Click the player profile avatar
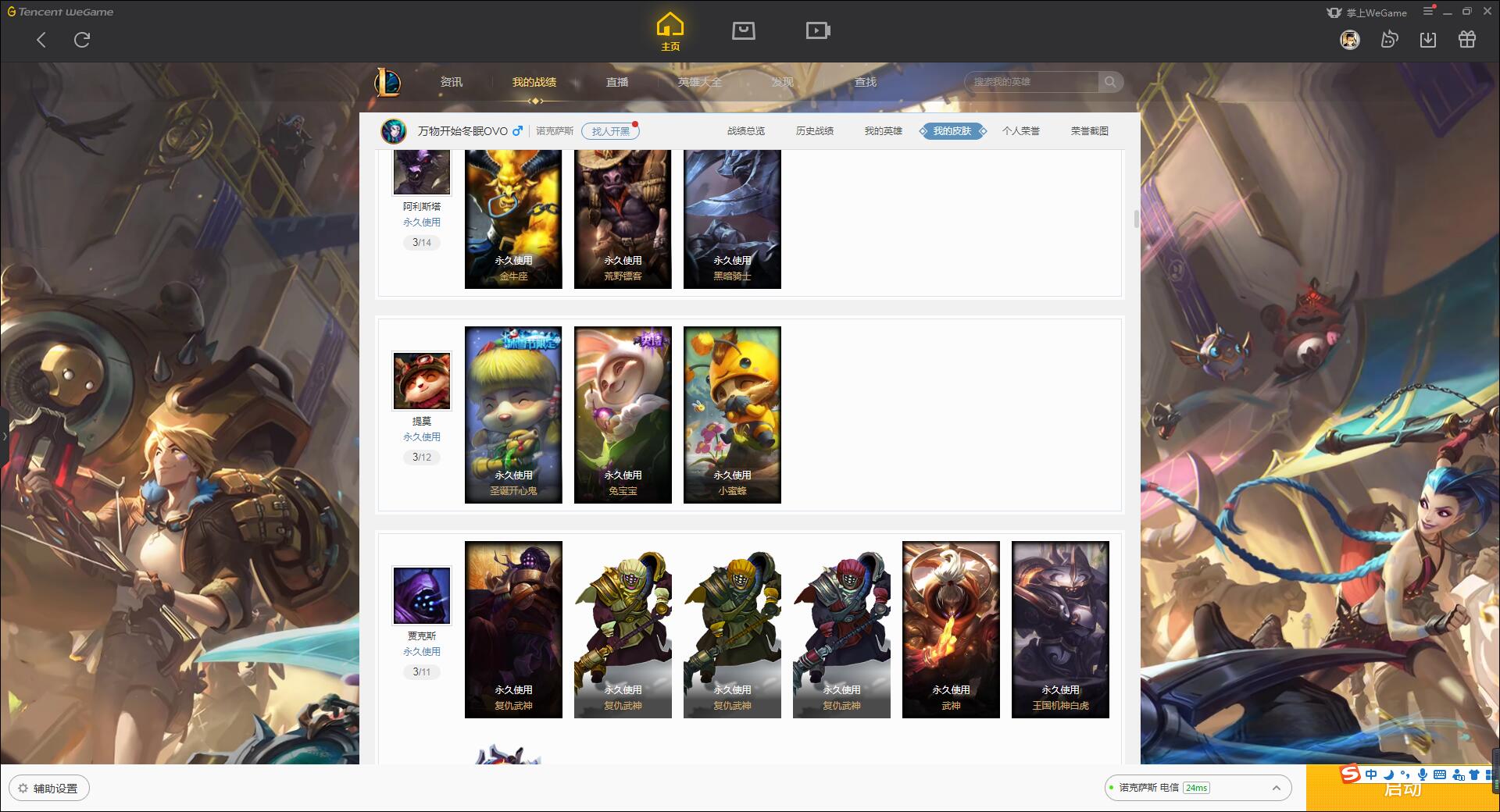Viewport: 1500px width, 812px height. point(394,131)
